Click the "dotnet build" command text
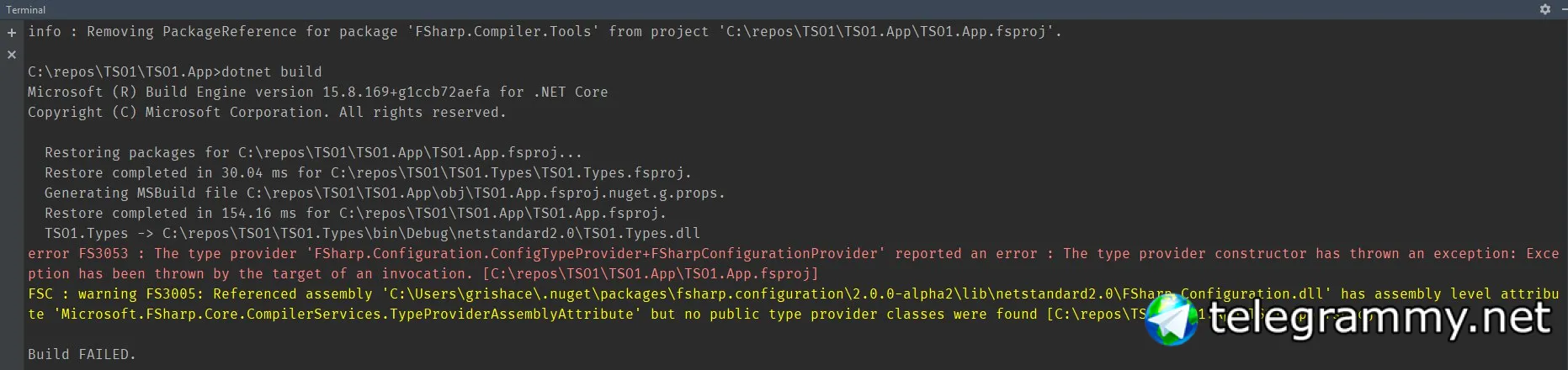This screenshot has height=370, width=1568. pyautogui.click(x=271, y=72)
